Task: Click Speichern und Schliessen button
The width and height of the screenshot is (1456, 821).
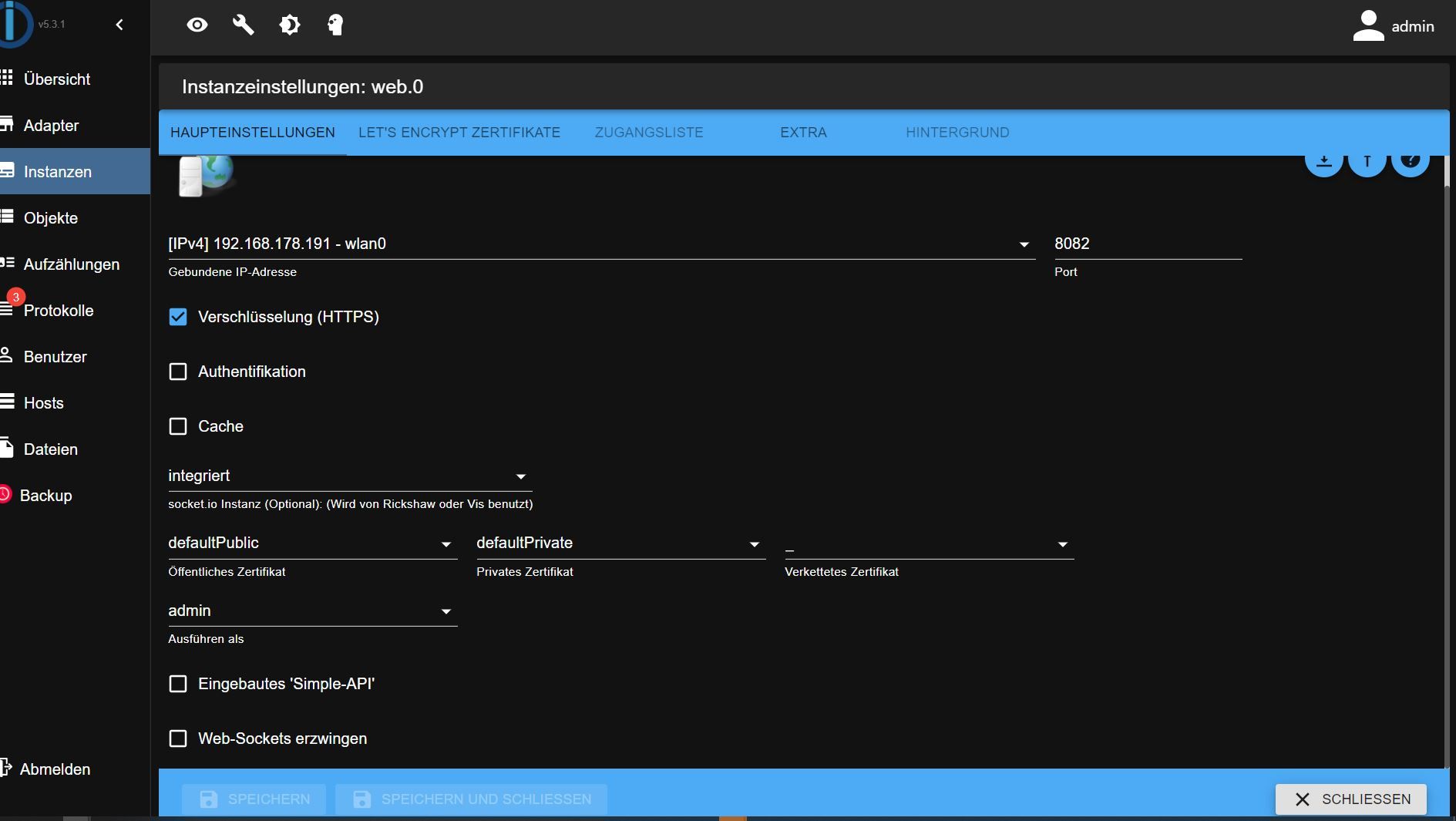Action: 471,799
